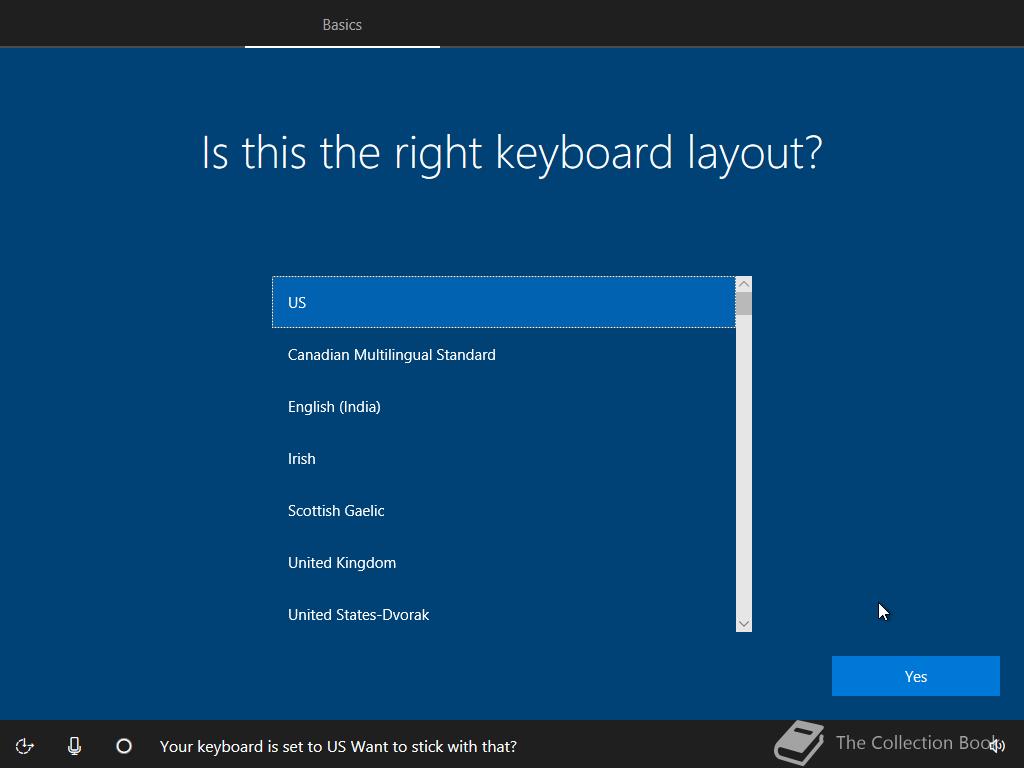Select Canadian Multilingual Standard layout
This screenshot has height=768, width=1024.
504,355
